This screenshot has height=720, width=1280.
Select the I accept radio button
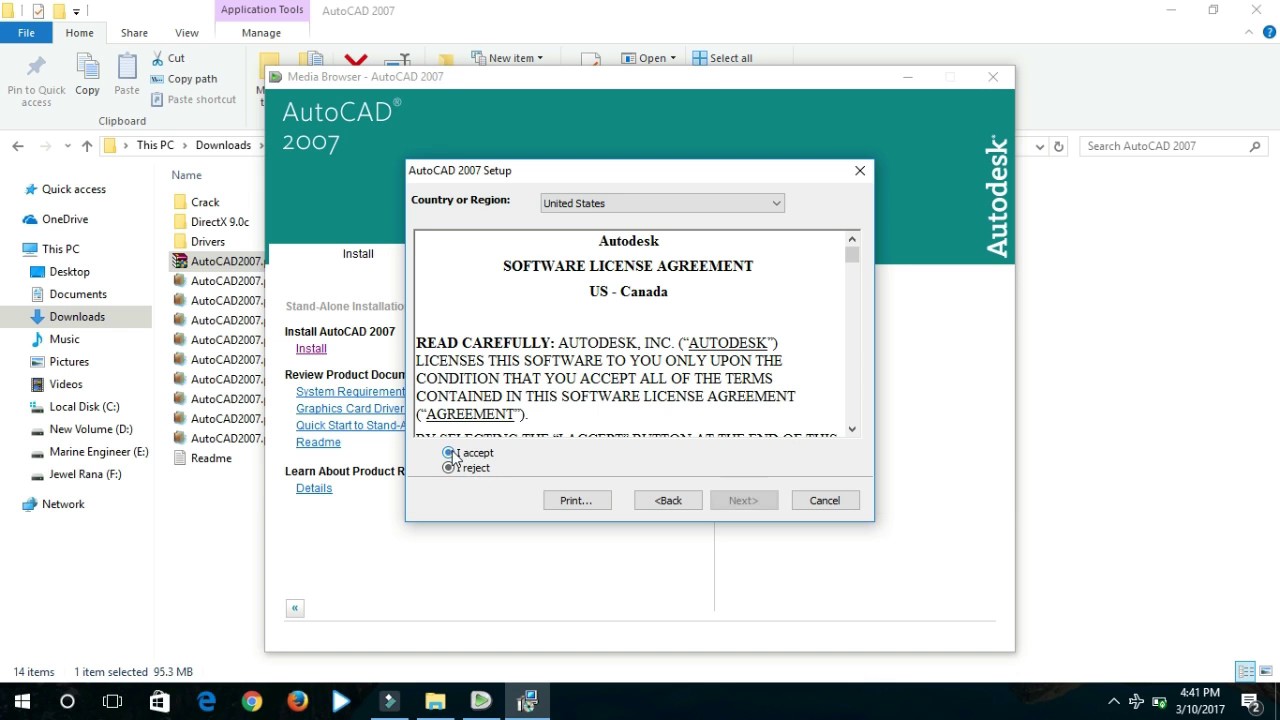click(449, 453)
